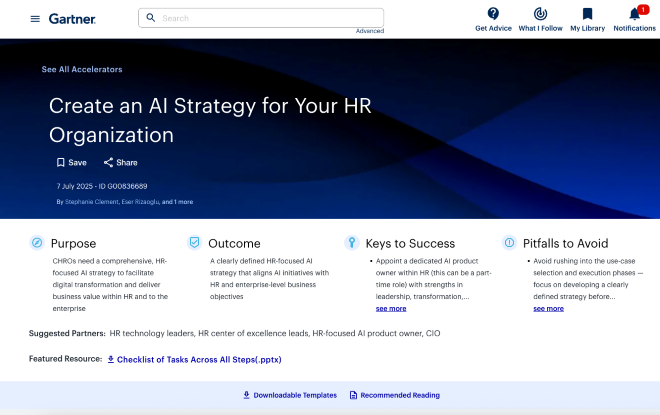The height and width of the screenshot is (415, 660).
Task: Show the 'and 1 more' authors
Action: (x=178, y=202)
